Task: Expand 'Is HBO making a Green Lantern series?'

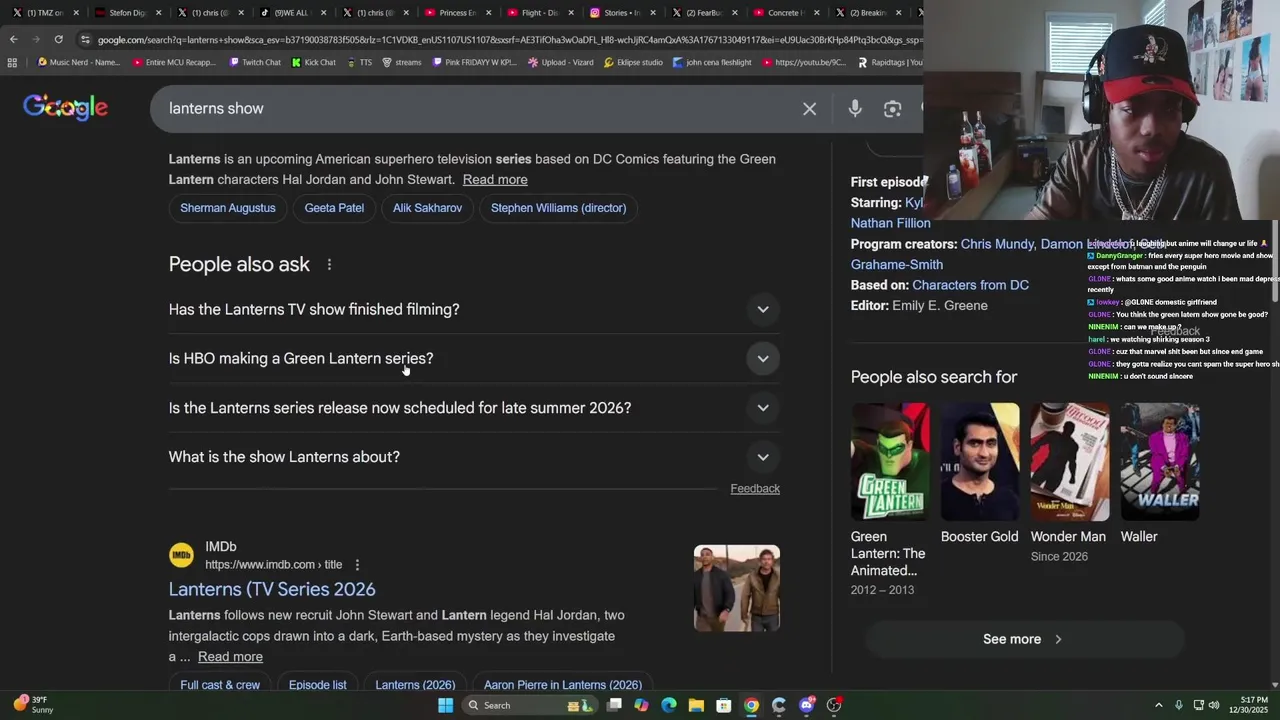Action: pos(474,358)
